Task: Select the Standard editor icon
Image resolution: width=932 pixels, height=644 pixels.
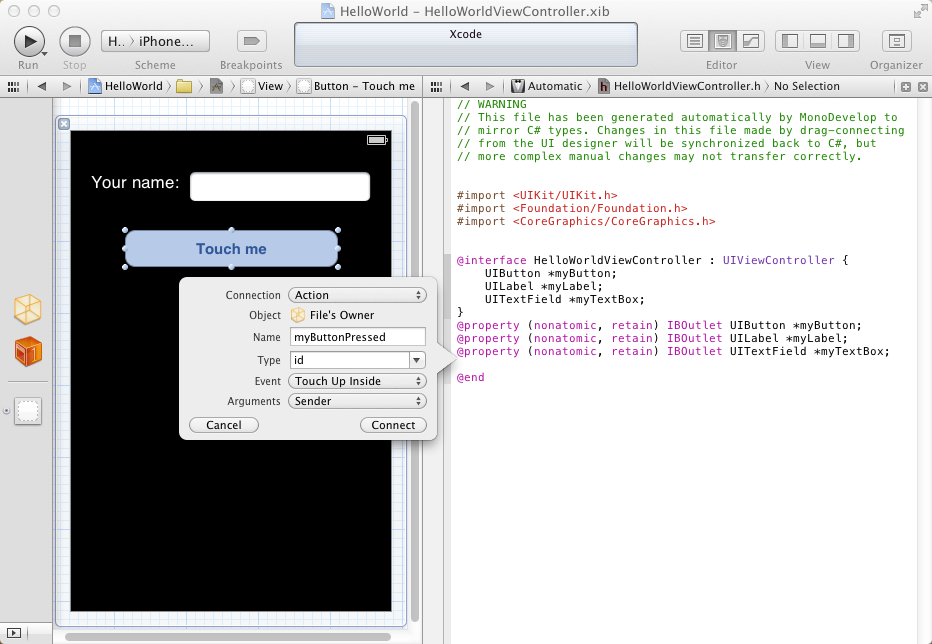Action: 694,41
